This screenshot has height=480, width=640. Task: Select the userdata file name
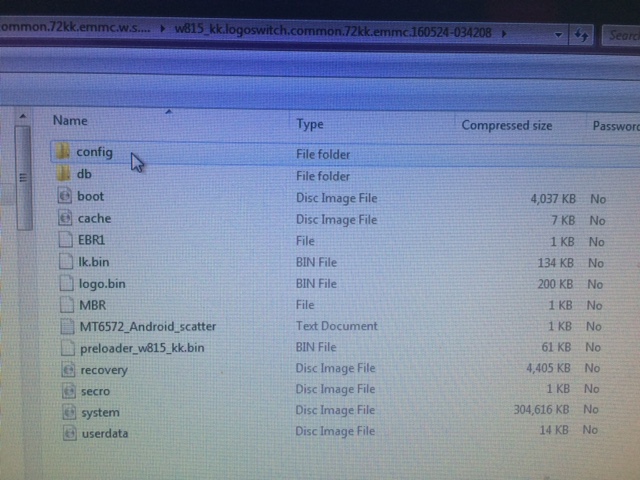[105, 433]
